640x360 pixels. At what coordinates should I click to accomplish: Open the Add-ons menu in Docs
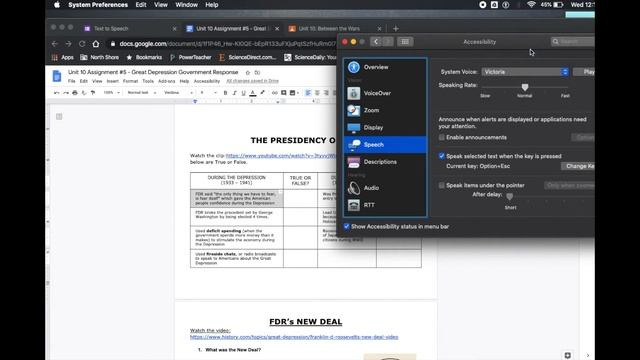pyautogui.click(x=167, y=81)
